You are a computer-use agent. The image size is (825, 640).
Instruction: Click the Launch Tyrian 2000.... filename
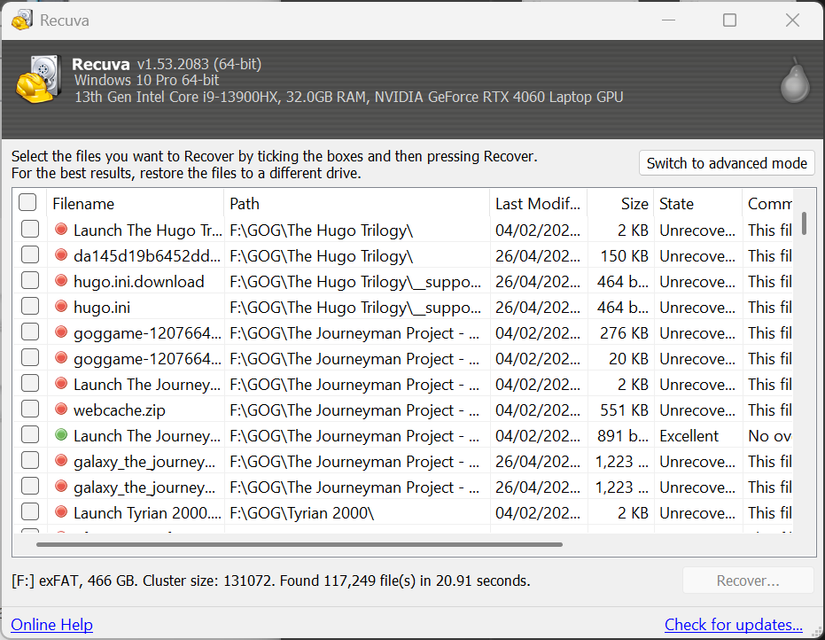[x=147, y=513]
